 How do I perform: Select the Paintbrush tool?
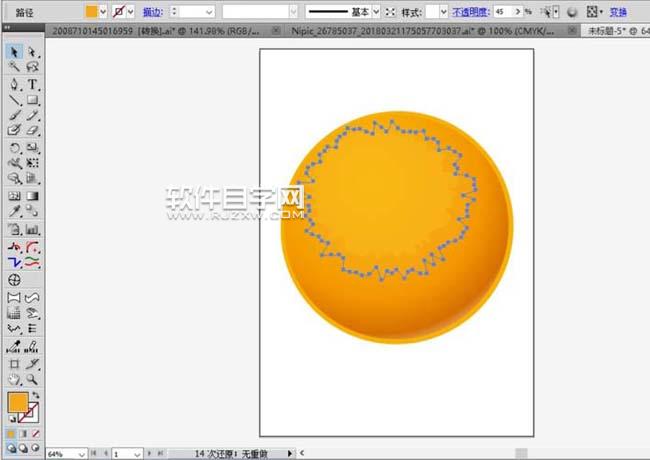tap(14, 115)
